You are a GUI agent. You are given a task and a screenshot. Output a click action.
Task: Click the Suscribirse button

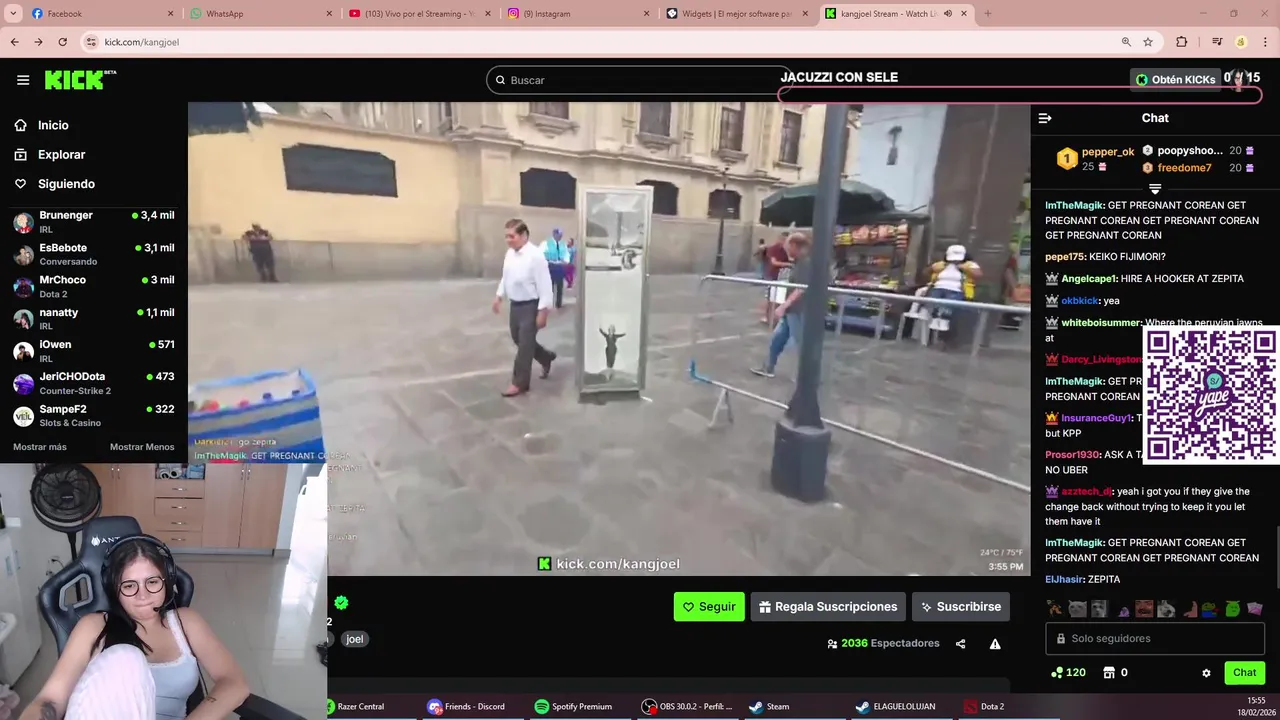[x=961, y=607]
